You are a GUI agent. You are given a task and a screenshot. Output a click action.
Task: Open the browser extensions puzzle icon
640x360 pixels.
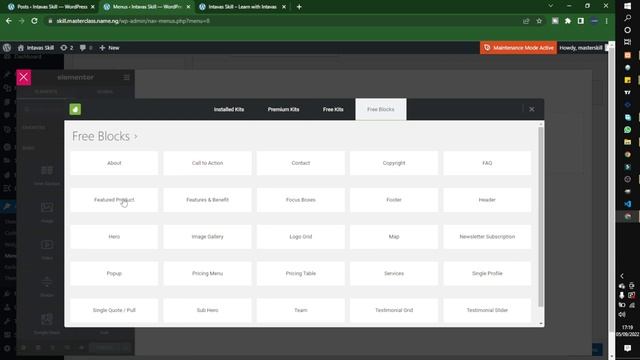(568, 21)
